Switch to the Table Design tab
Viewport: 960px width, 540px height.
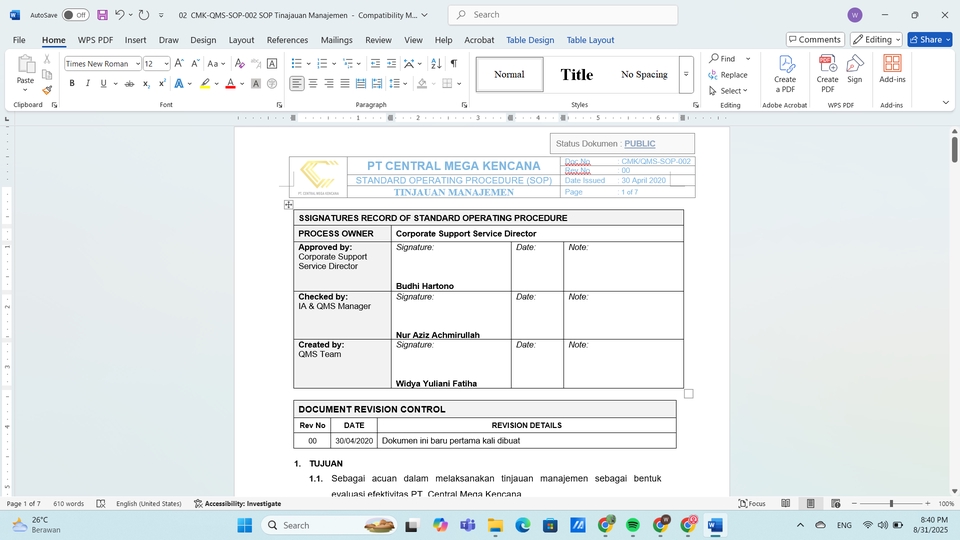pos(530,40)
